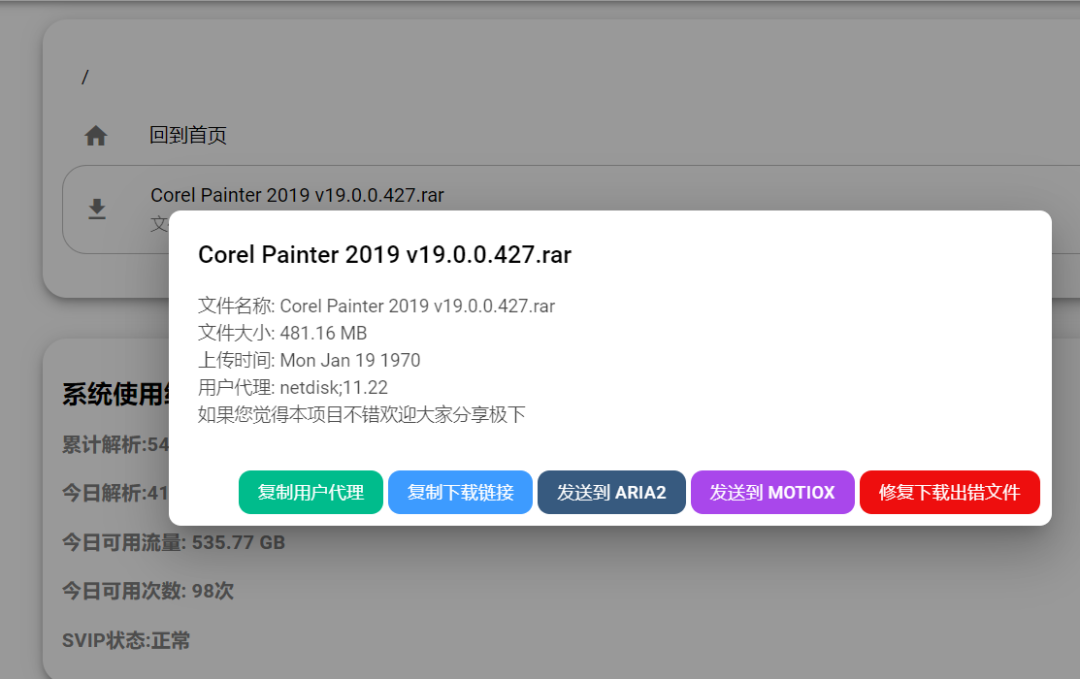Click the 累计解析 statistic line
The width and height of the screenshot is (1080, 679).
(x=115, y=445)
